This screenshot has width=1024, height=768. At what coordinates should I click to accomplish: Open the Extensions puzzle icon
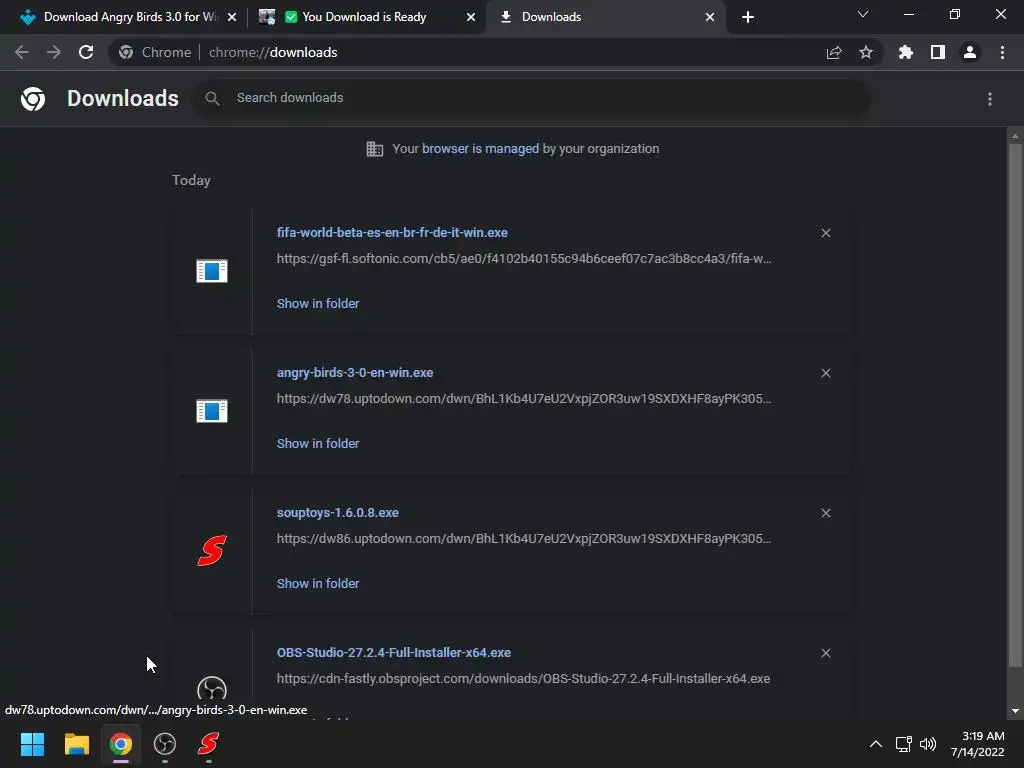coord(906,52)
